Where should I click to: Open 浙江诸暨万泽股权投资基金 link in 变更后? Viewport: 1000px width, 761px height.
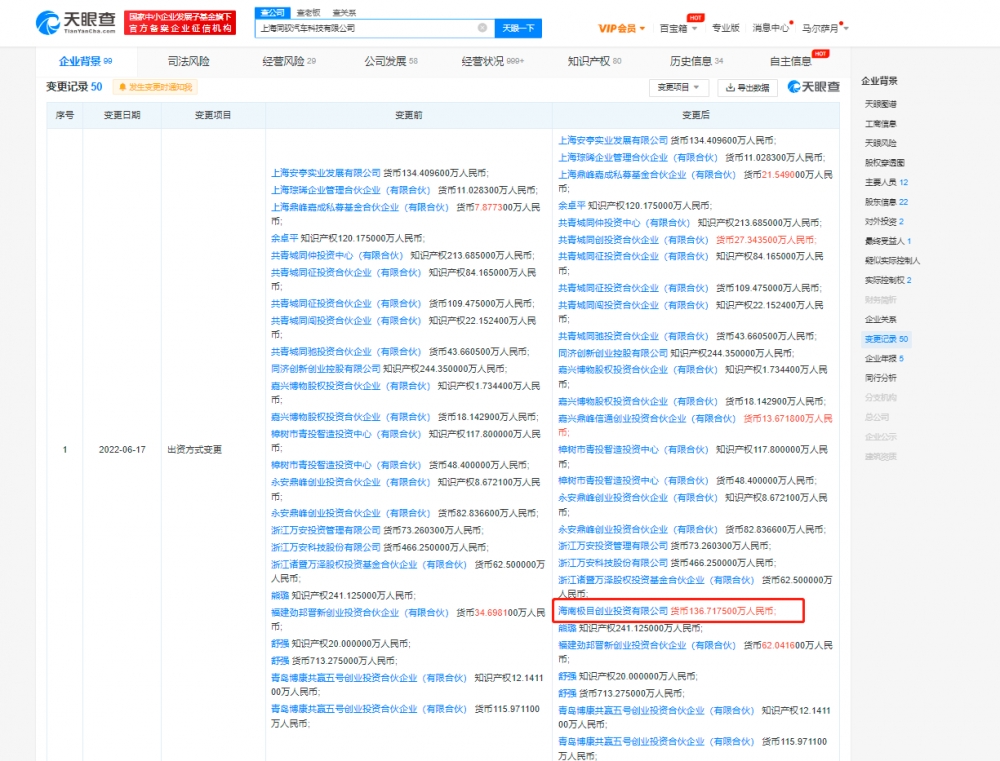coord(656,580)
